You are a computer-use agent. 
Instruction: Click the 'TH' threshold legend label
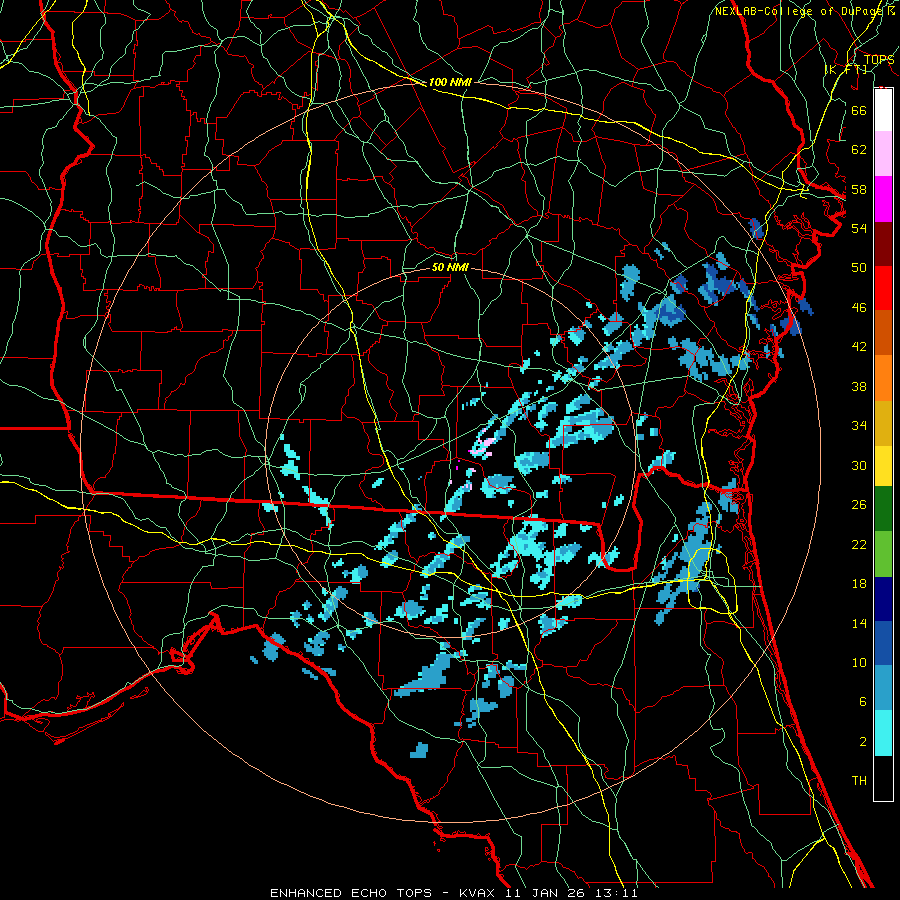(859, 781)
